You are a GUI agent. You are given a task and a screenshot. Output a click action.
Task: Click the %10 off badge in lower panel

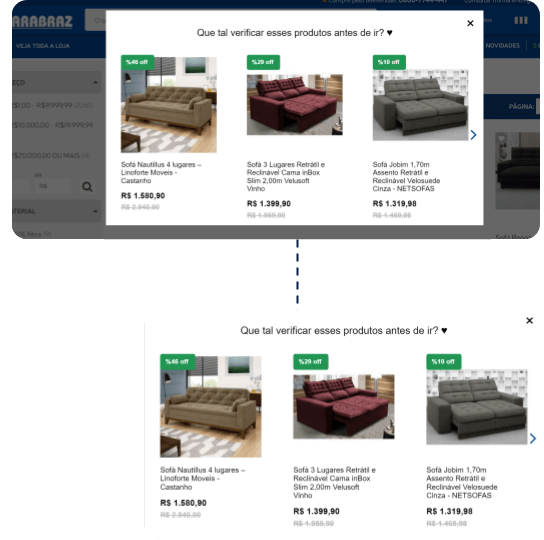coord(443,362)
